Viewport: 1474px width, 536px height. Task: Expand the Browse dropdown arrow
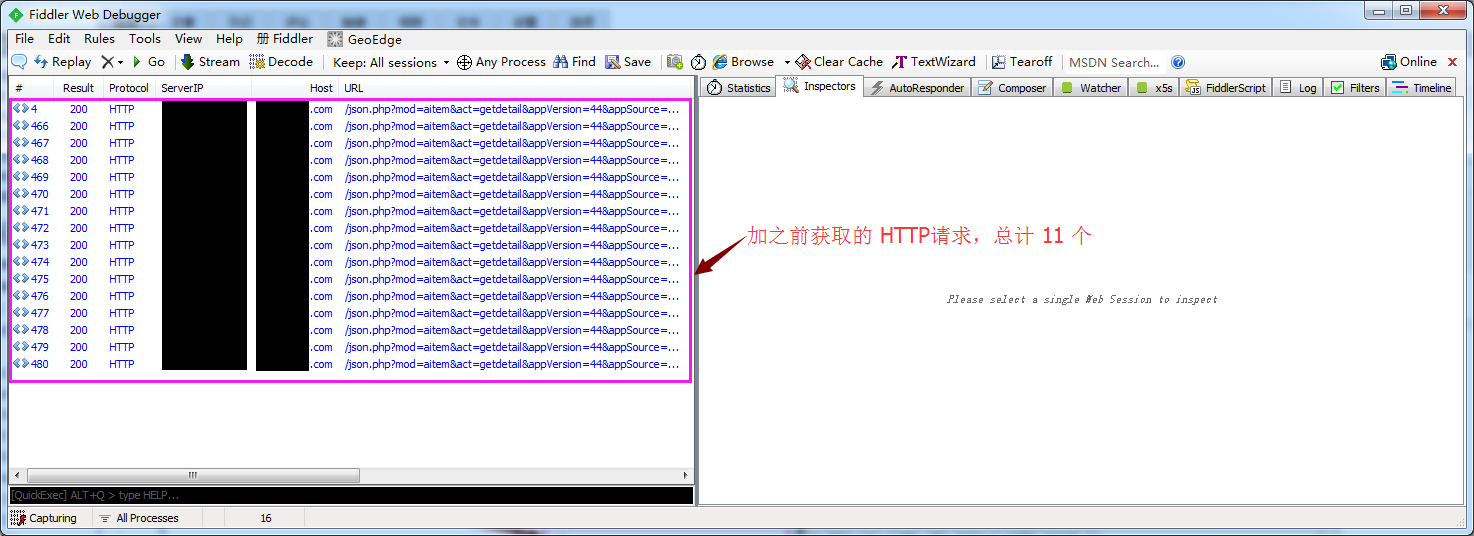[x=787, y=62]
